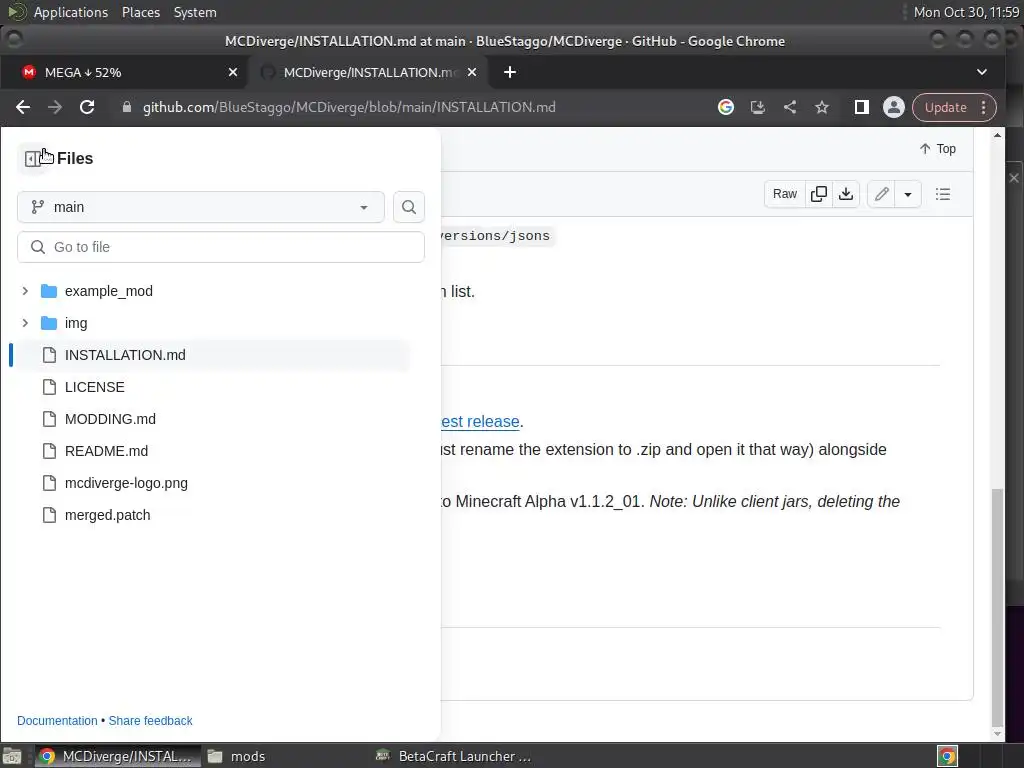Switch to mods window in taskbar
This screenshot has height=768, width=1024.
pos(236,756)
